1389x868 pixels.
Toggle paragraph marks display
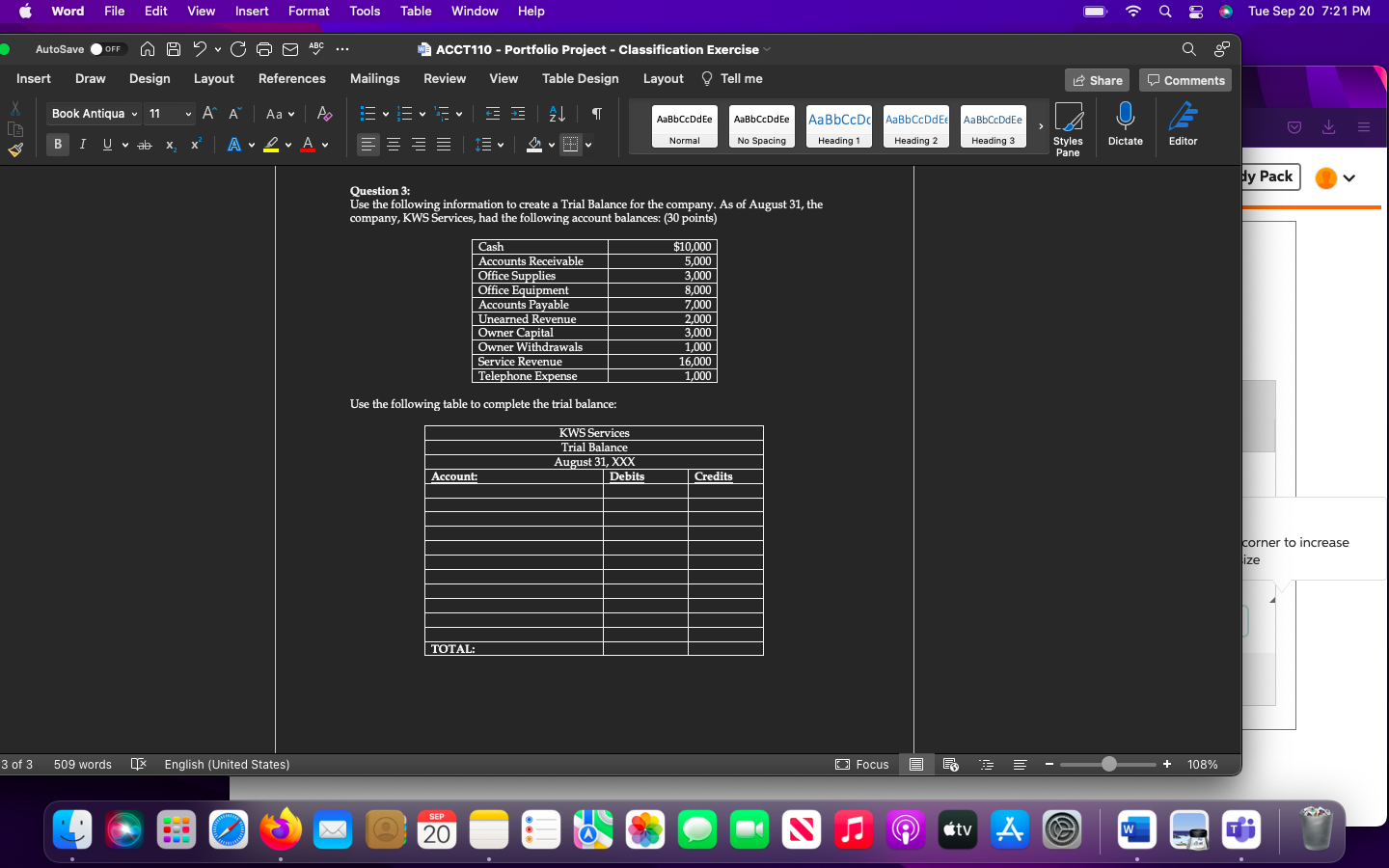point(597,114)
